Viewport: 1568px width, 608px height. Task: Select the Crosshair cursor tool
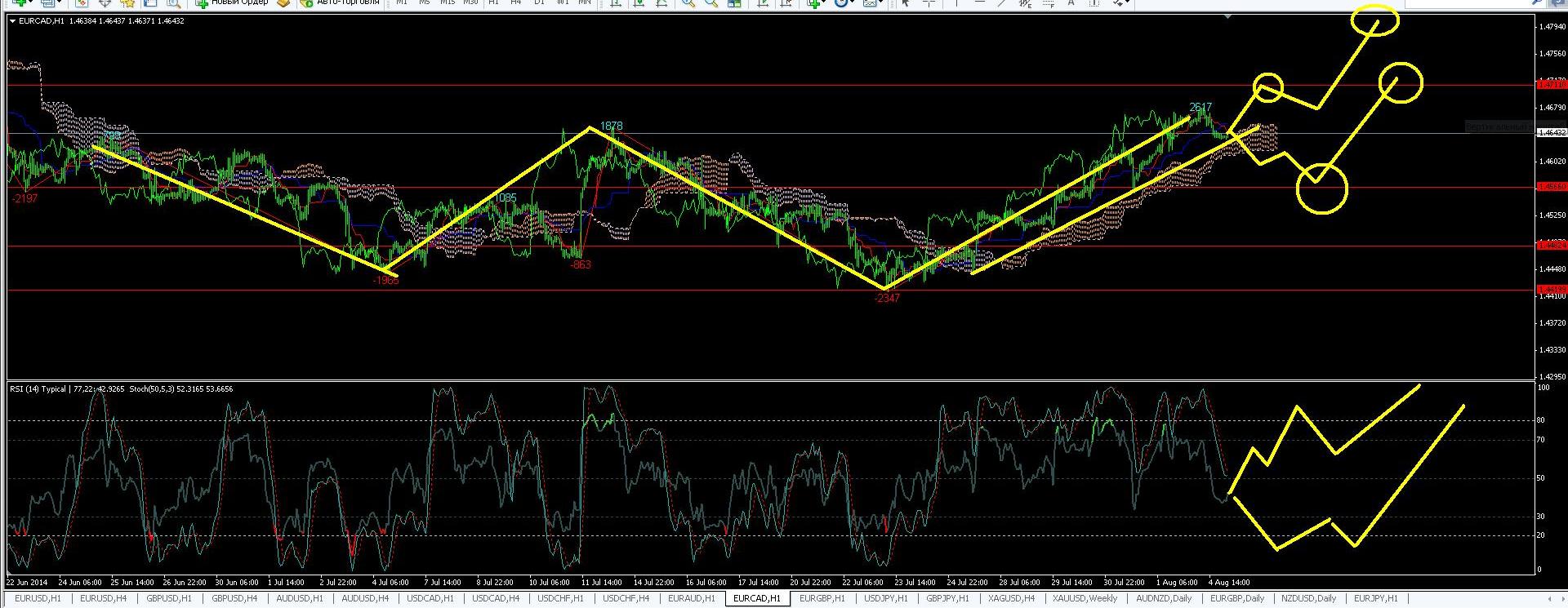click(929, 2)
